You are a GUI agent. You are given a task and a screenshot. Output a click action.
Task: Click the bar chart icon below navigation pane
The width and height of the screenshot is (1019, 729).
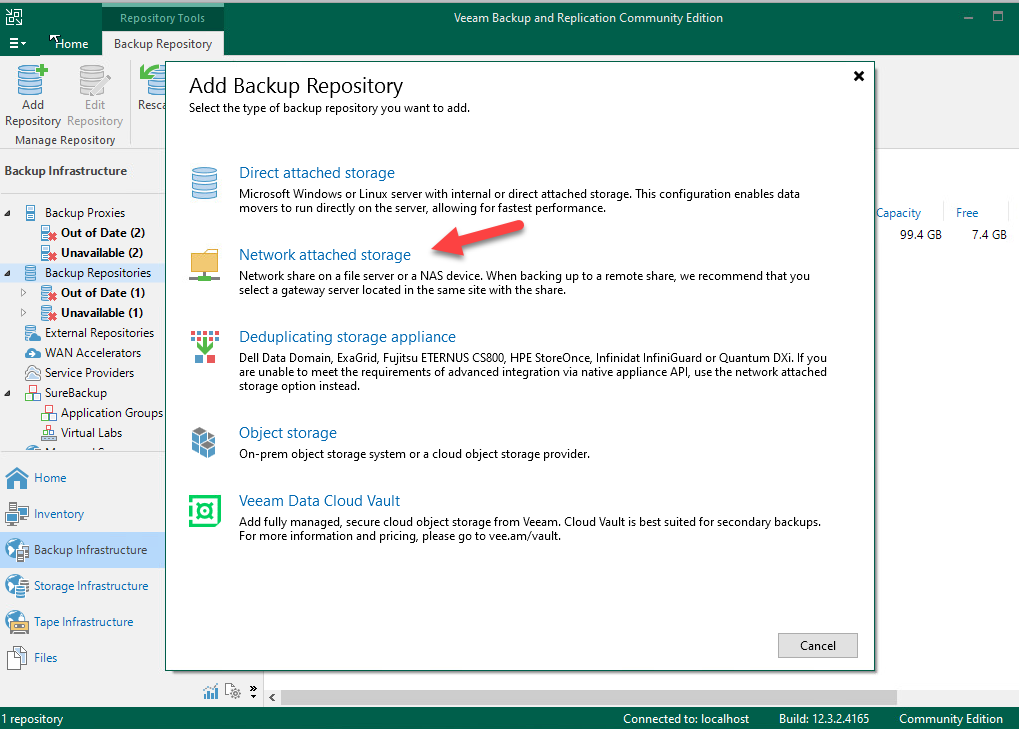[x=211, y=691]
